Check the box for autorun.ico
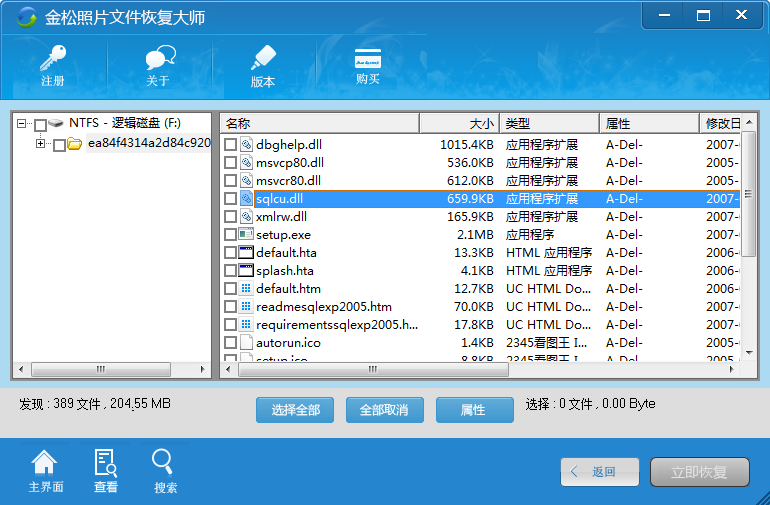The image size is (770, 505). 230,342
